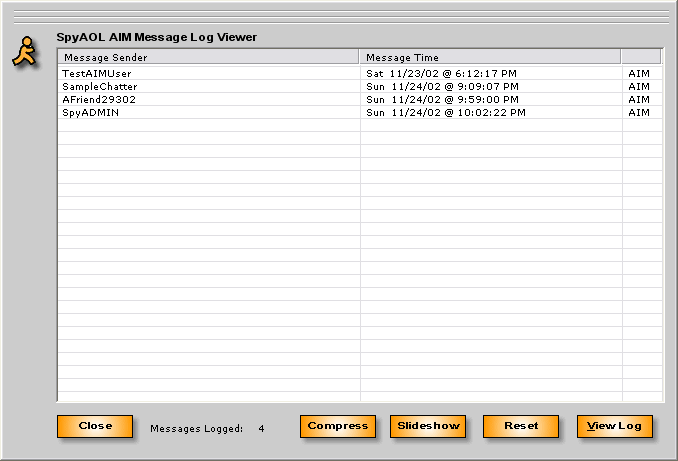Click the AIM running man icon
Viewport: 678px width, 461px height.
(24, 52)
